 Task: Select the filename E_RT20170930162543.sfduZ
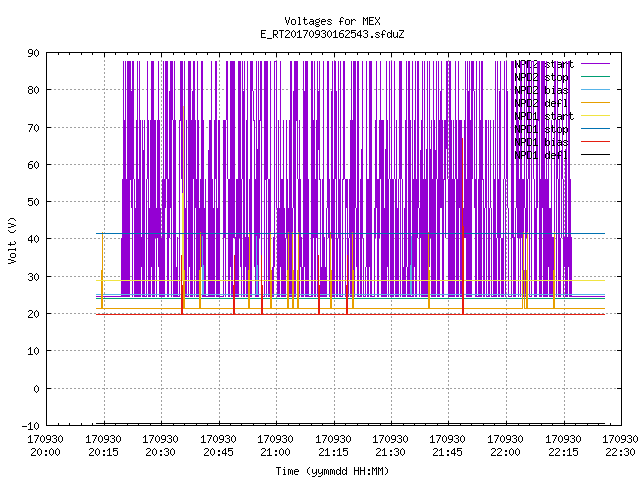point(332,34)
